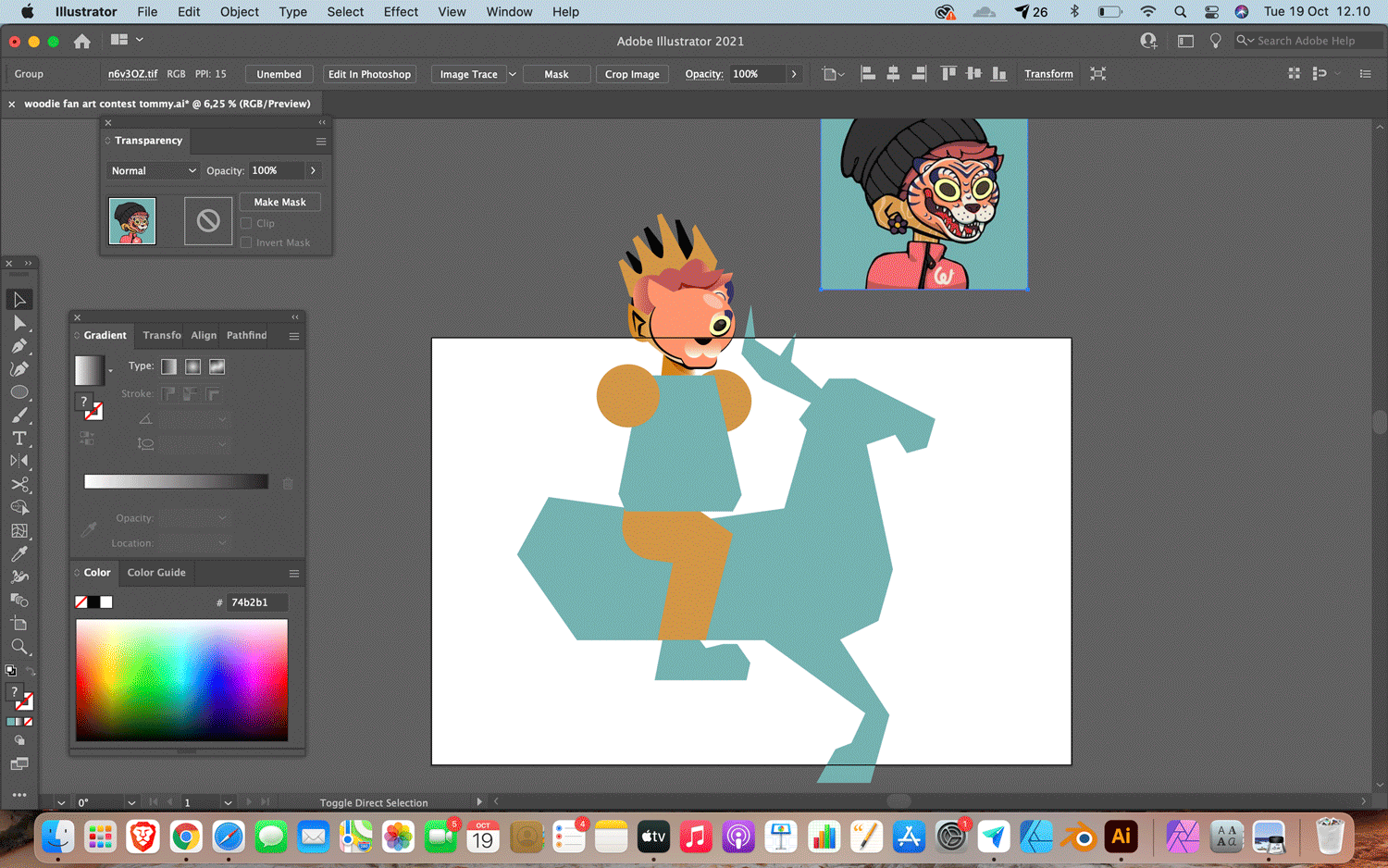
Task: Expand control bar Opacity arrow
Action: (x=794, y=74)
